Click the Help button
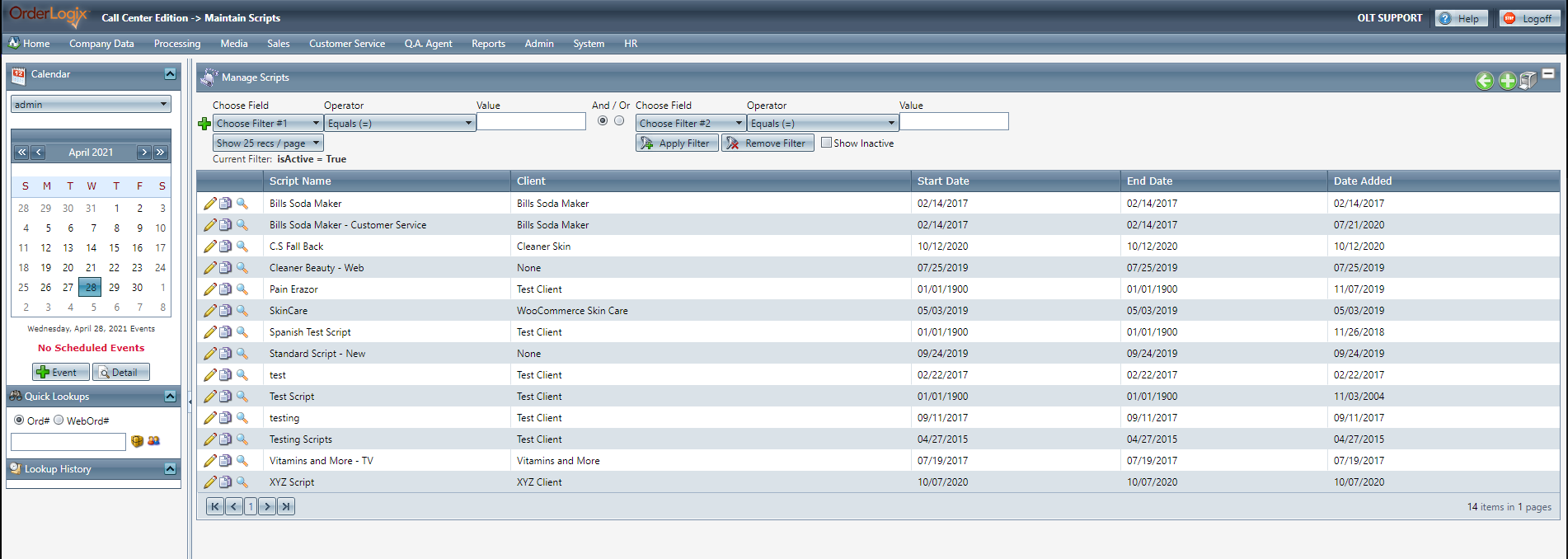 (x=1461, y=18)
